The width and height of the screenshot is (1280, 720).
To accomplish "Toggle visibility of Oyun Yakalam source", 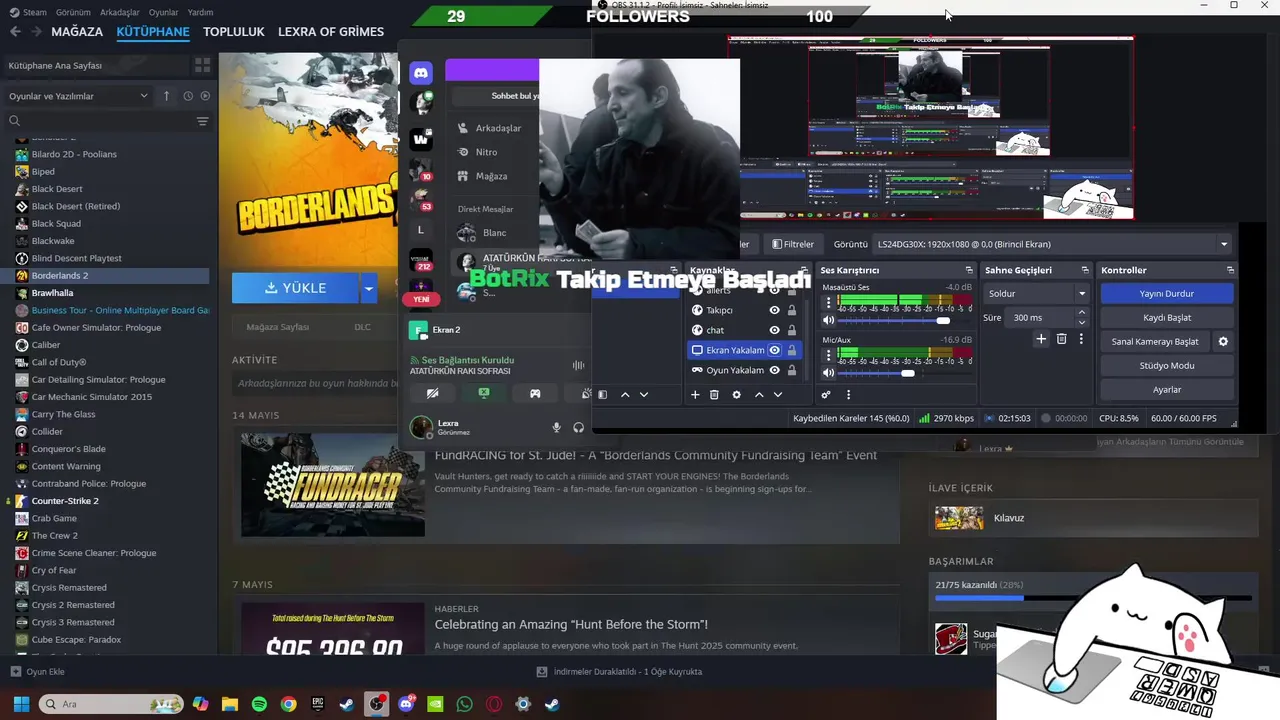I will point(774,370).
